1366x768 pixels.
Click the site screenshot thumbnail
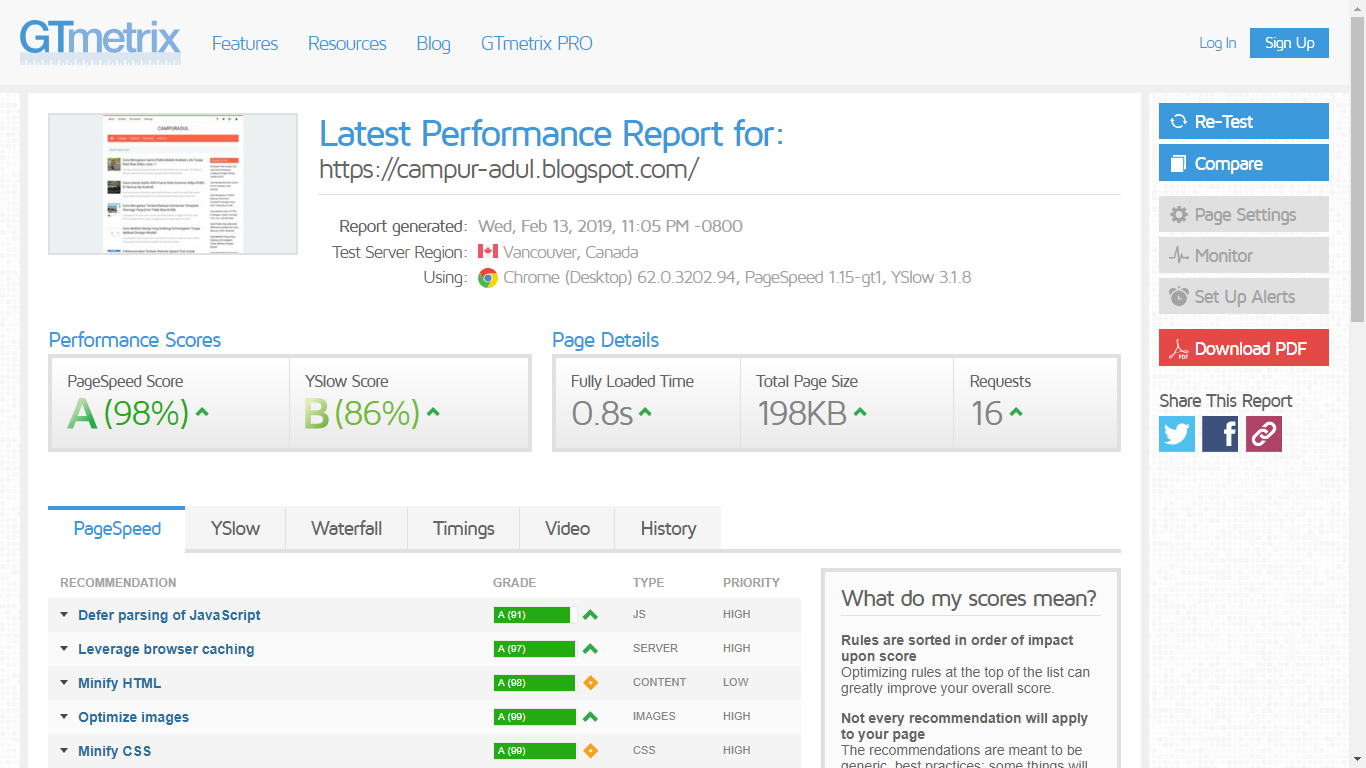coord(173,184)
